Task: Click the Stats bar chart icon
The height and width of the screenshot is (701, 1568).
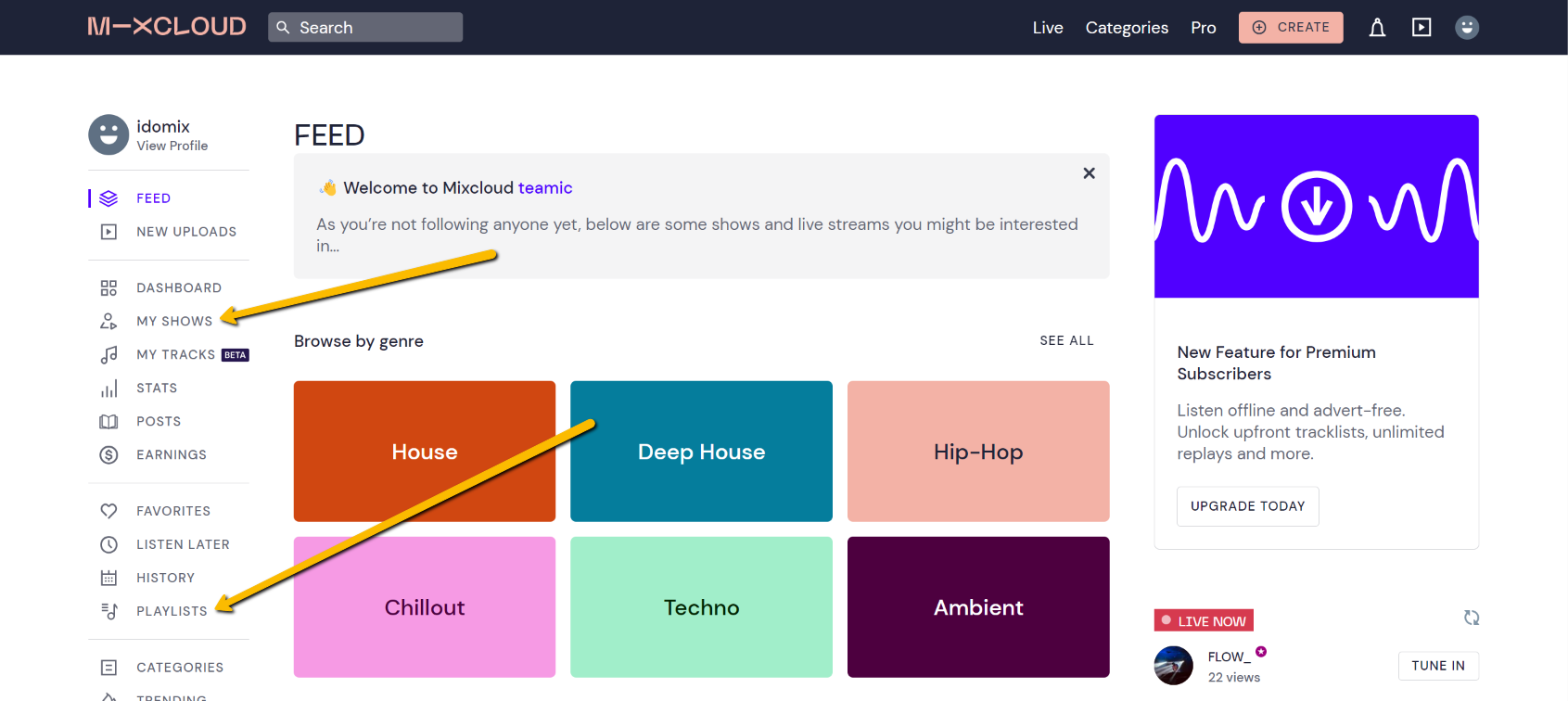Action: coord(108,389)
